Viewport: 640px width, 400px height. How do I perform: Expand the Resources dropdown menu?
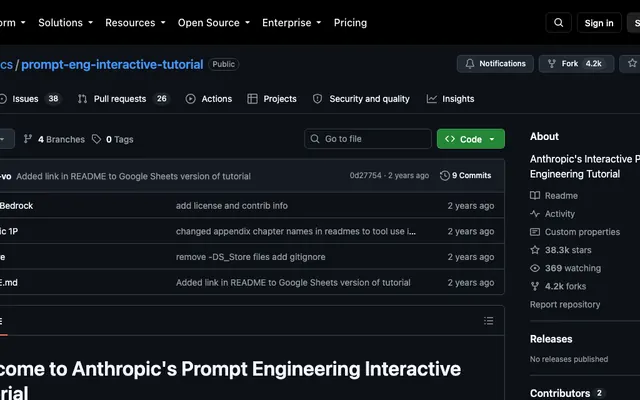click(135, 23)
